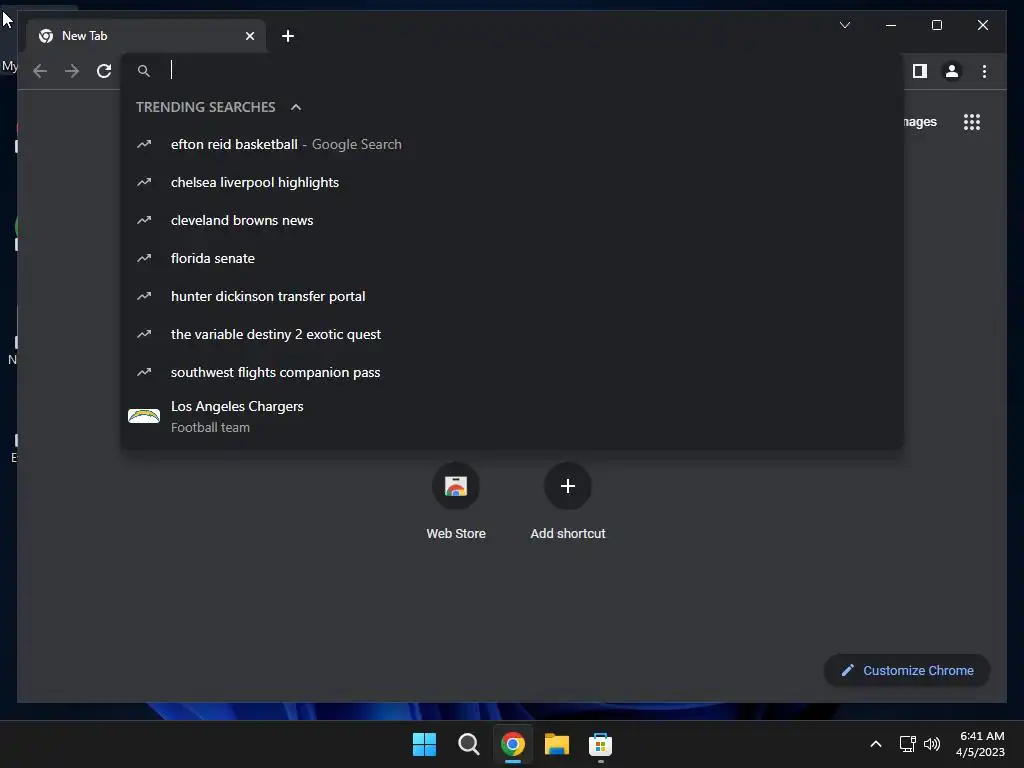This screenshot has width=1024, height=768.
Task: Close the New Tab tab
Action: tap(249, 36)
